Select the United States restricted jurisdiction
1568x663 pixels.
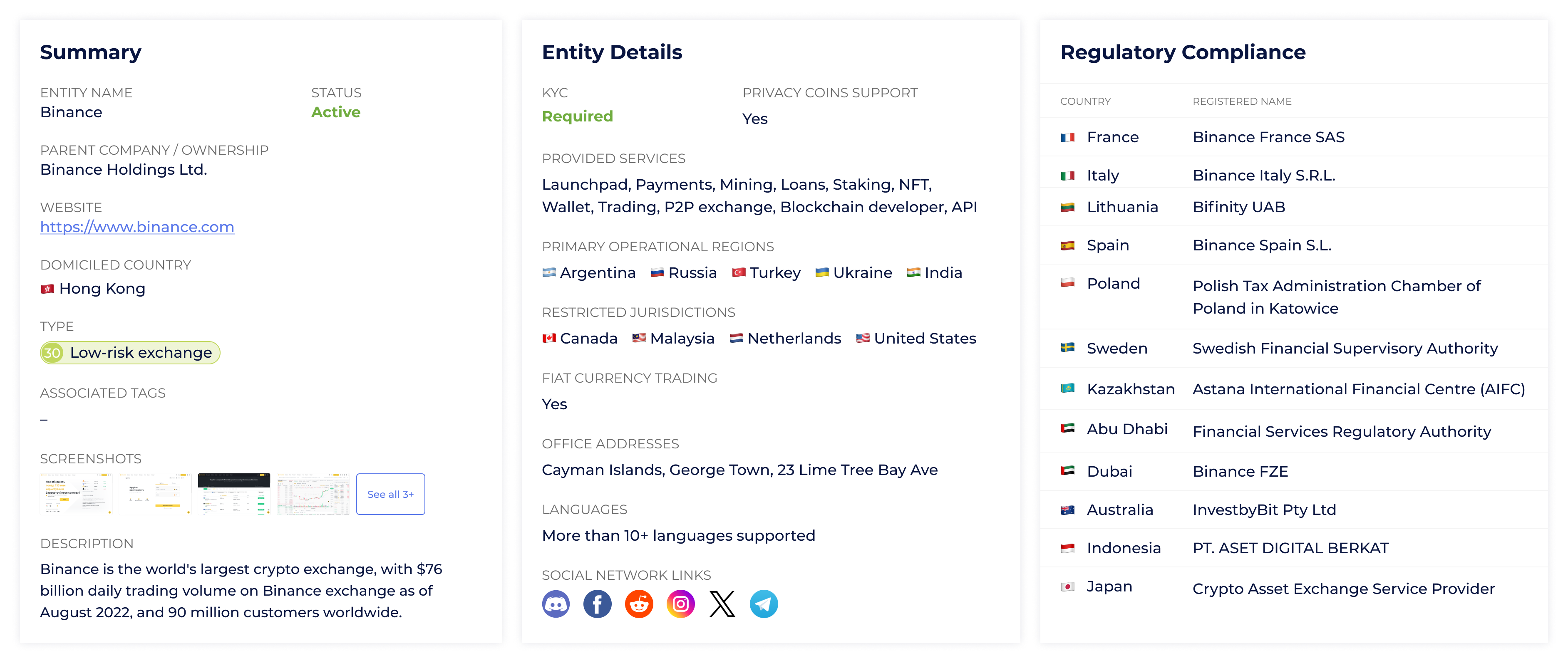pos(916,339)
